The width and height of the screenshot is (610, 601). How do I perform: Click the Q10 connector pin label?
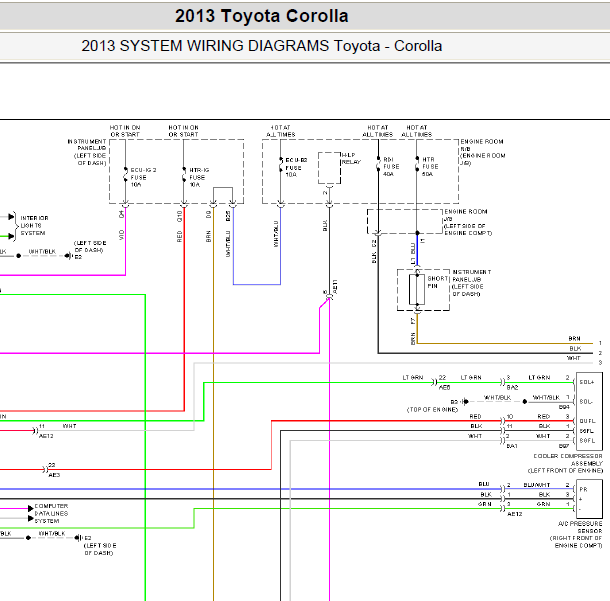[179, 216]
